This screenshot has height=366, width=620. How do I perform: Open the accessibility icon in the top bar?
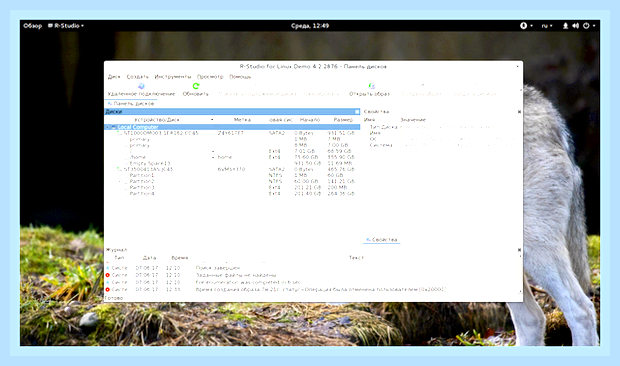point(523,26)
